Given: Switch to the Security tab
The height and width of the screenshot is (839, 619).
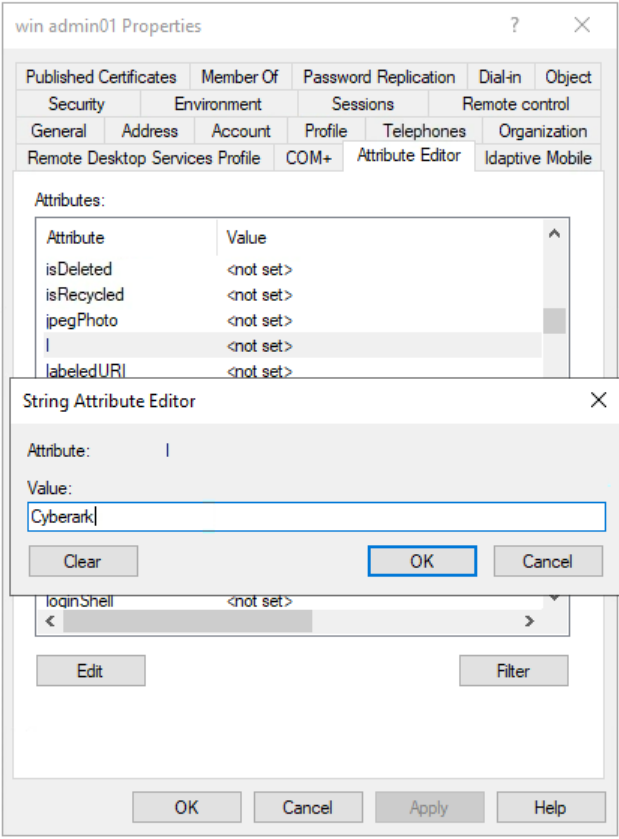Looking at the screenshot, I should pyautogui.click(x=77, y=103).
